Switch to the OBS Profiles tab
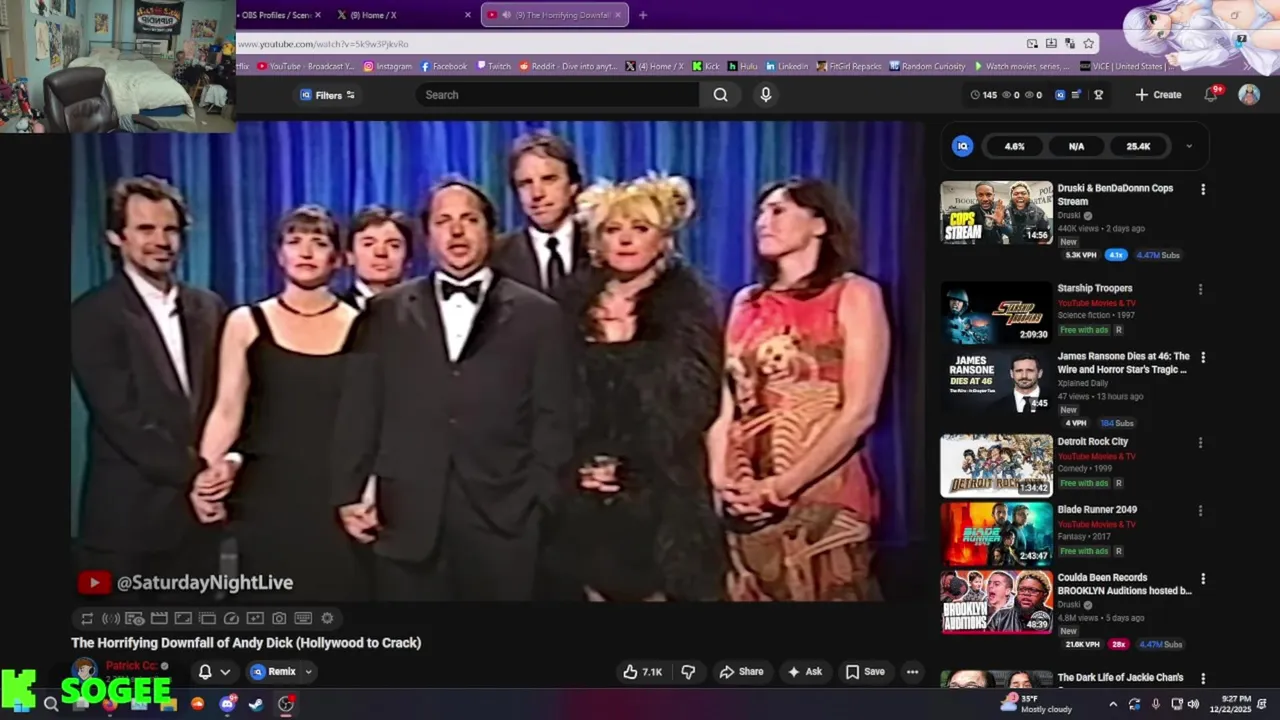The width and height of the screenshot is (1280, 720). pos(278,15)
